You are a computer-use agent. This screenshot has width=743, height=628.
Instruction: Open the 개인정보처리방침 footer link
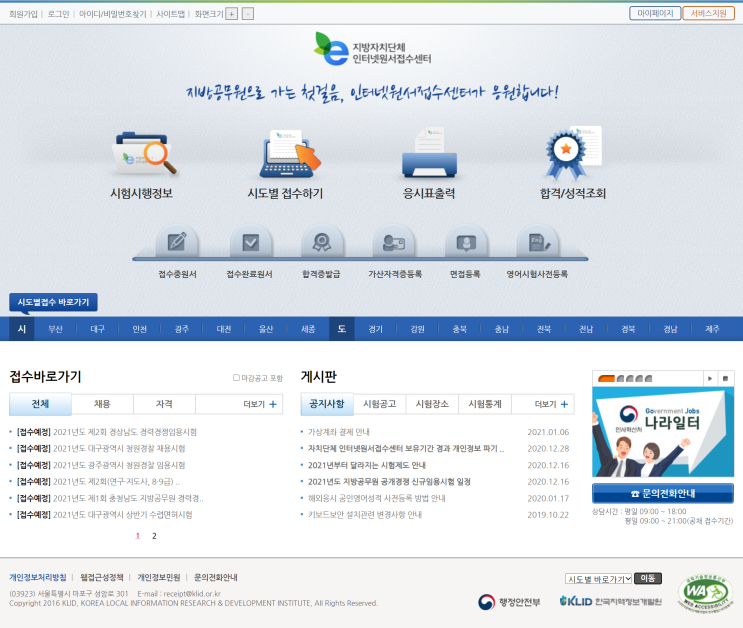38,577
